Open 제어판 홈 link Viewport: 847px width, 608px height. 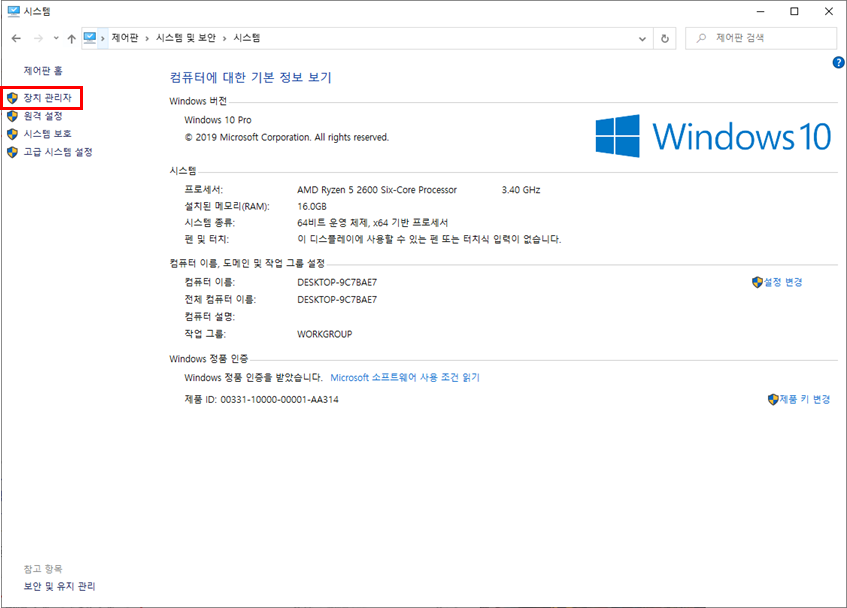pos(43,71)
